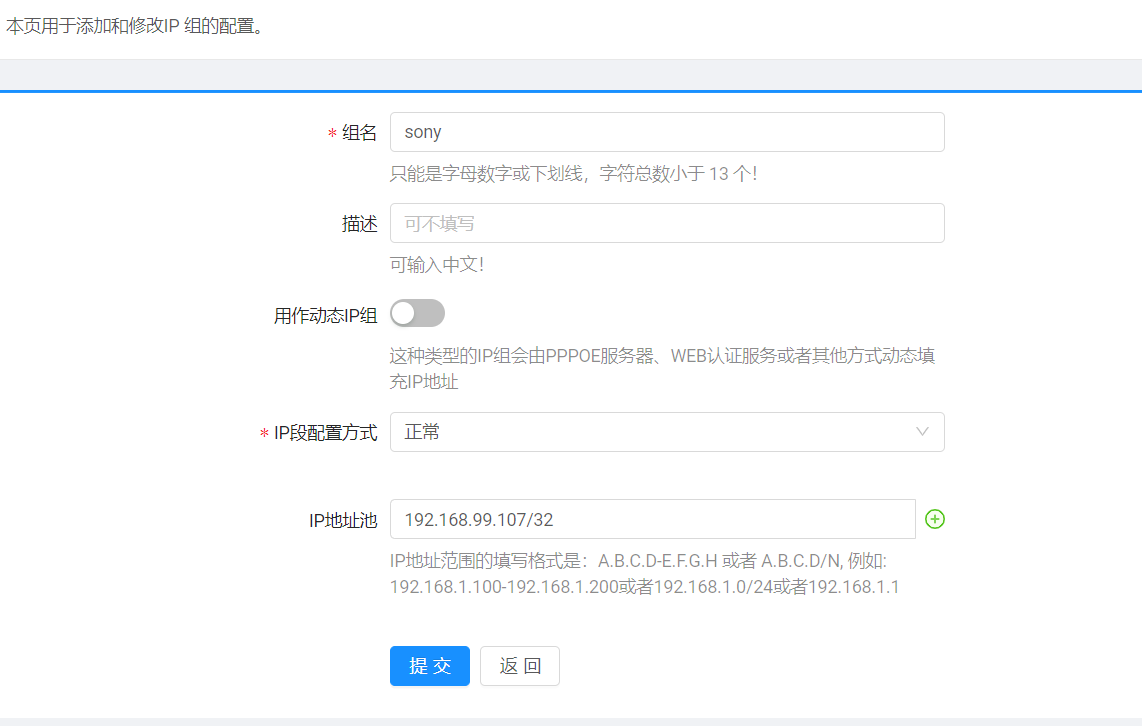Click the page intro text 本页用于添加和修改IP组的配置

pos(134,27)
